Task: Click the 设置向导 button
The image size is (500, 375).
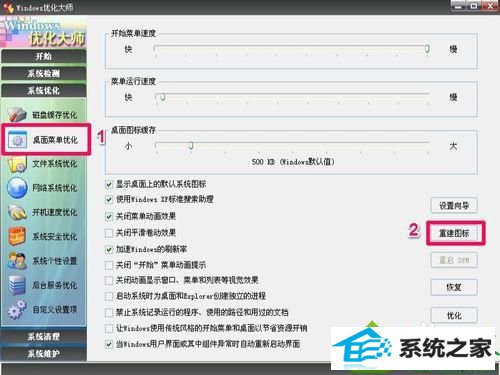Action: tap(454, 206)
